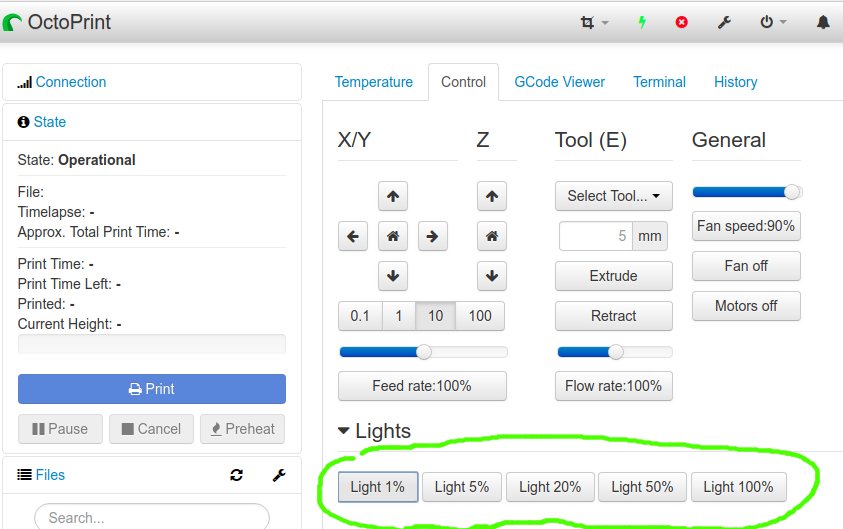
Task: Click the extrusion length mm field
Action: click(x=596, y=236)
